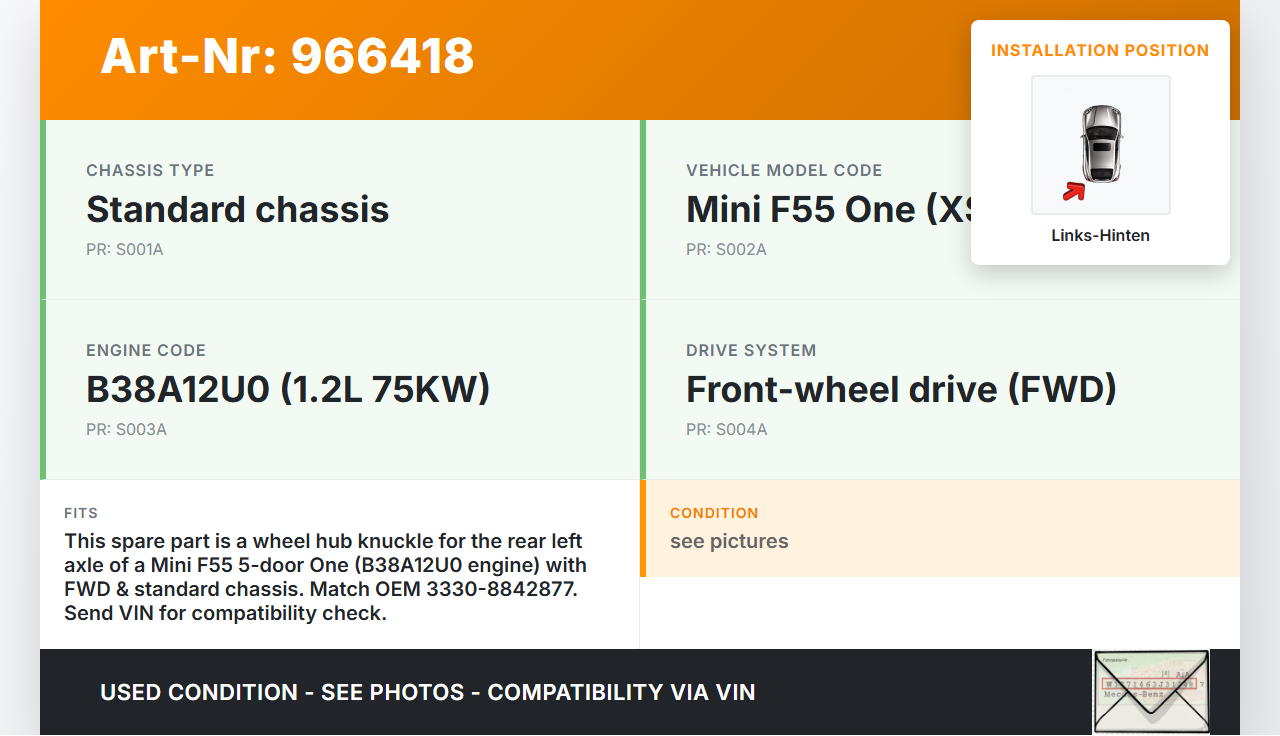
Task: Click the PR: S004A code
Action: pos(727,430)
